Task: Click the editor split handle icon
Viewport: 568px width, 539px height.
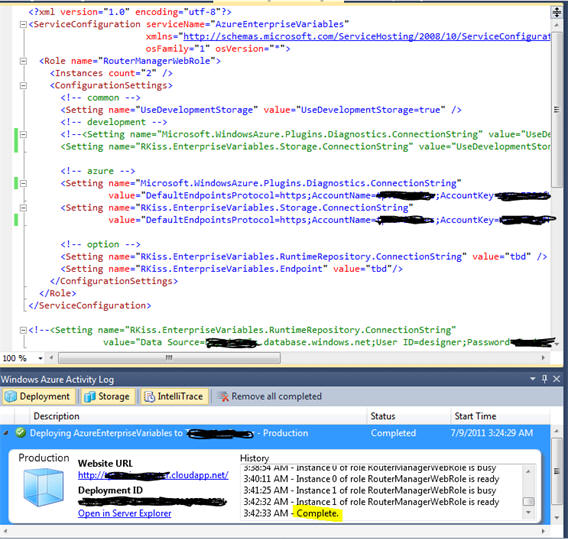Action: pos(556,13)
